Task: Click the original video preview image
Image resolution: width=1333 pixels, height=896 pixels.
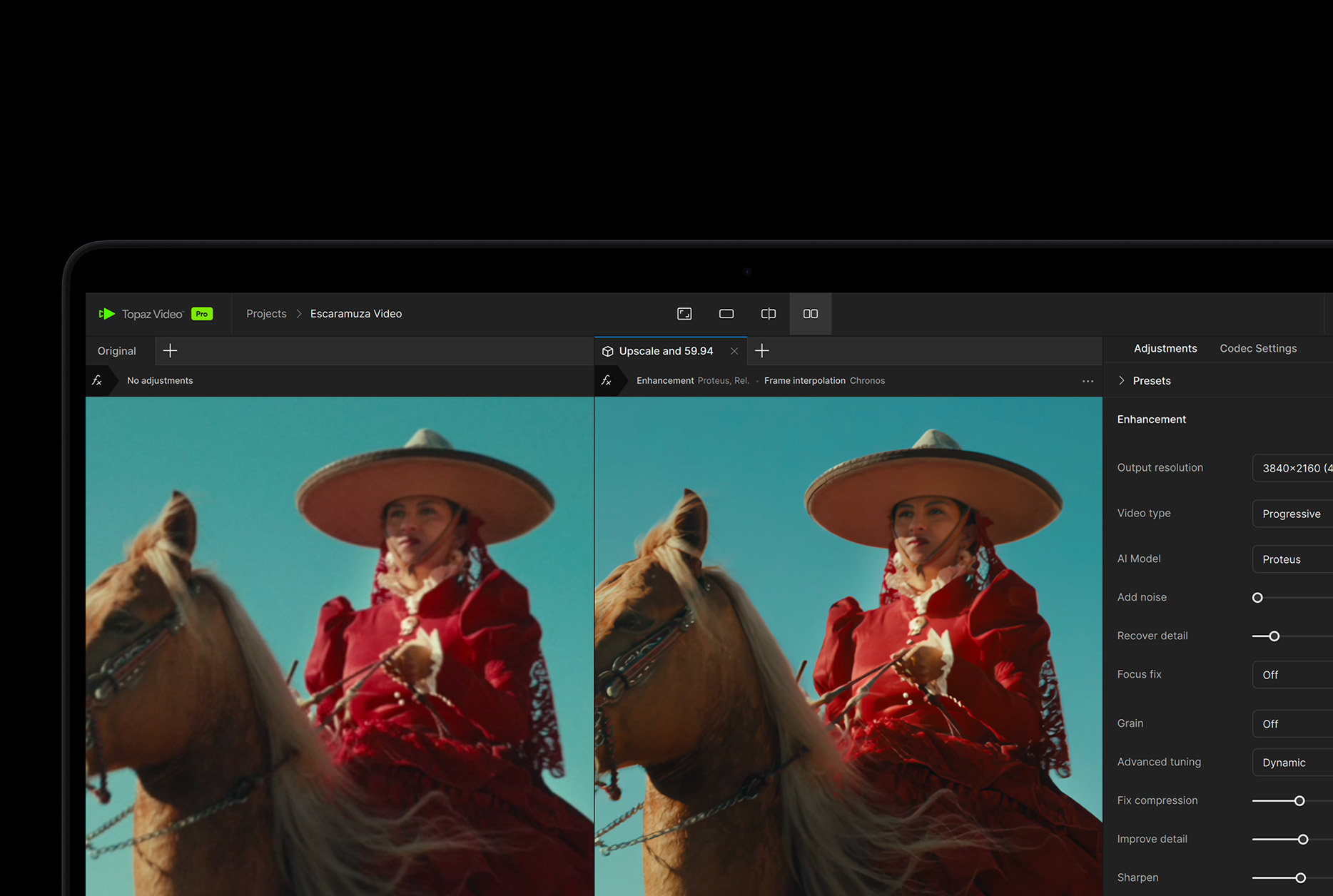Action: coord(340,646)
